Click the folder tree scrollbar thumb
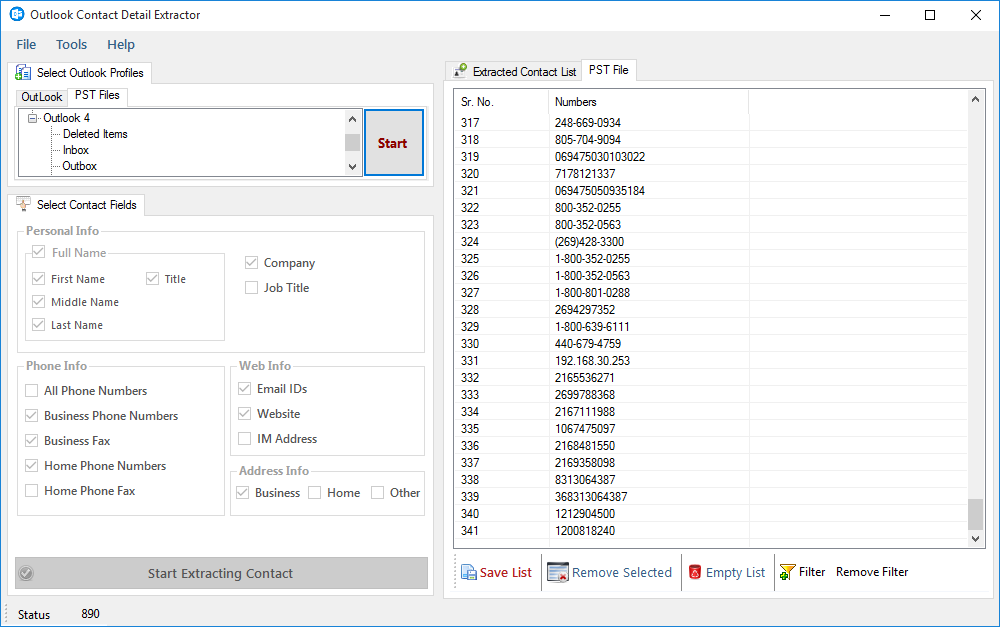The image size is (1000, 627). pyautogui.click(x=352, y=142)
